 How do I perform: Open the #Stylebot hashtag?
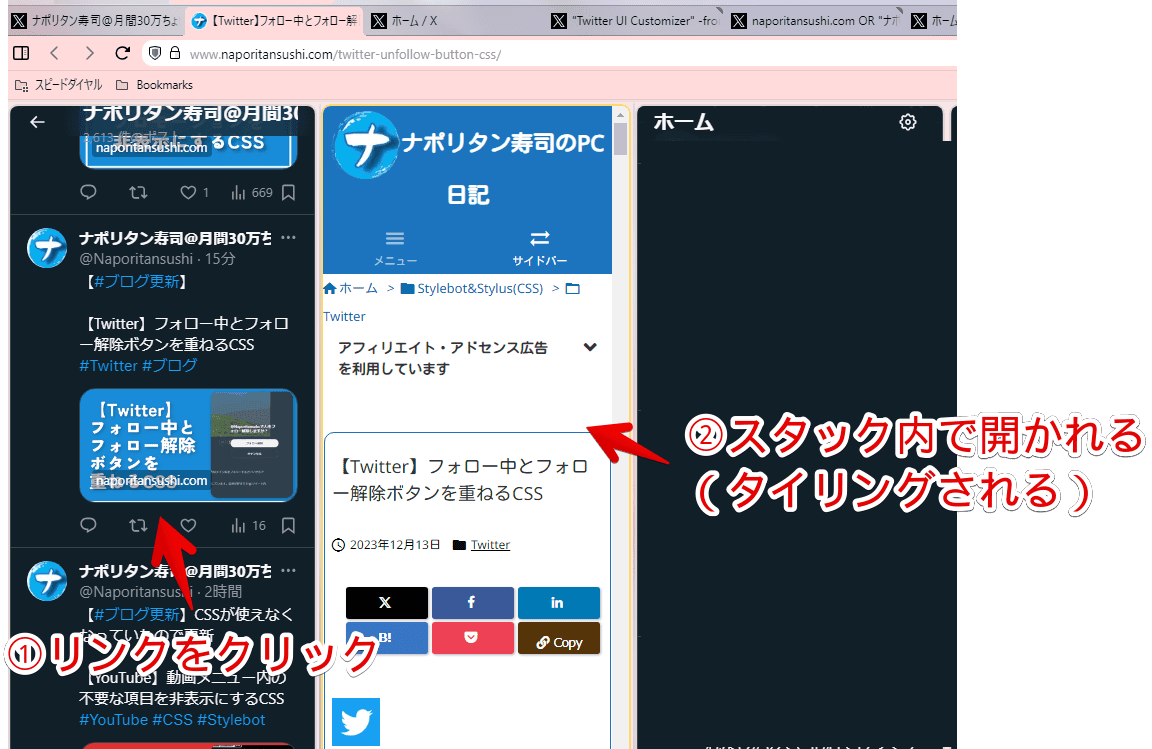click(231, 720)
